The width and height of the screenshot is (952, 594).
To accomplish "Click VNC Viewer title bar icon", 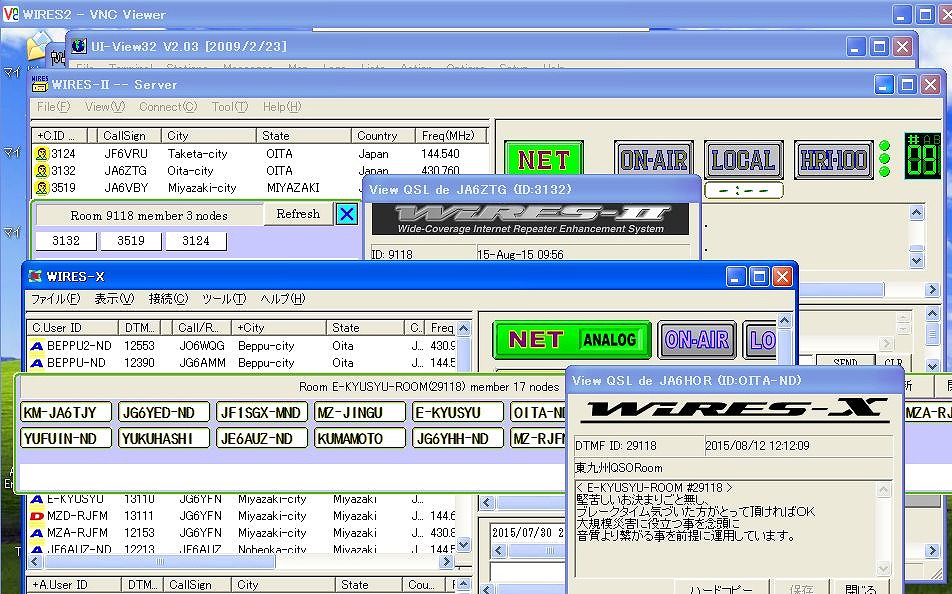I will [x=10, y=13].
